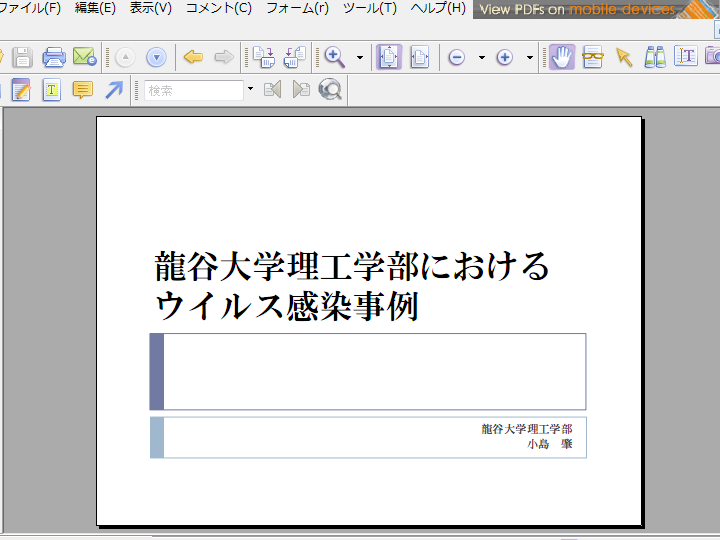The width and height of the screenshot is (720, 540).
Task: Click the Print icon
Action: pyautogui.click(x=54, y=57)
